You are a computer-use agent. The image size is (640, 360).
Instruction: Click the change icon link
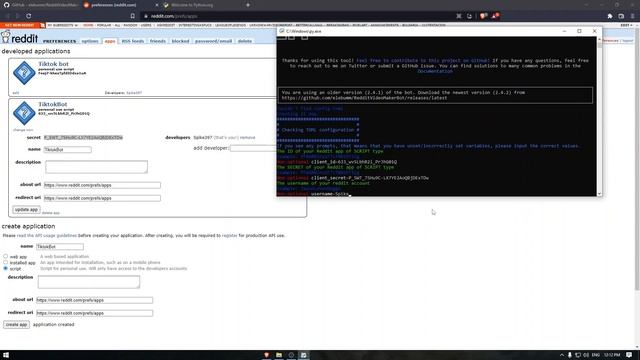click(23, 130)
